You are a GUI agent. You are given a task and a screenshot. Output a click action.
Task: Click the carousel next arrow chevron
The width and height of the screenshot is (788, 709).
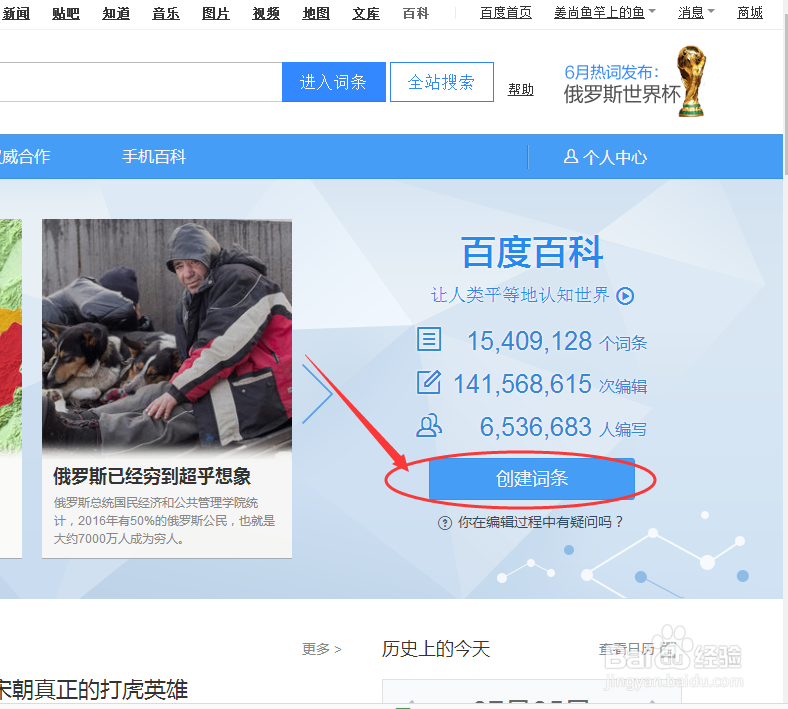coord(317,393)
